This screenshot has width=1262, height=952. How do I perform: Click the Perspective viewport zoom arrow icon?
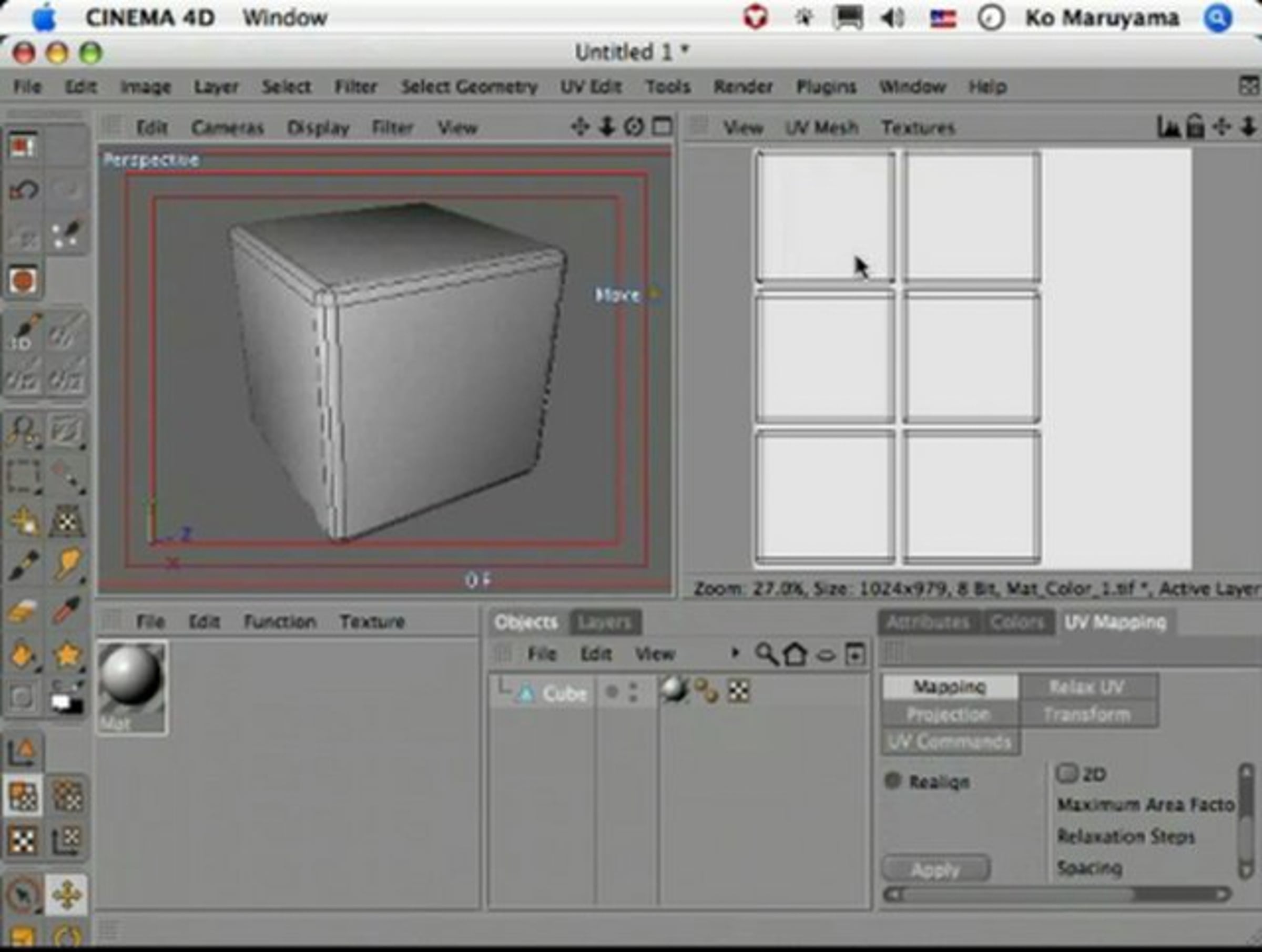[607, 126]
